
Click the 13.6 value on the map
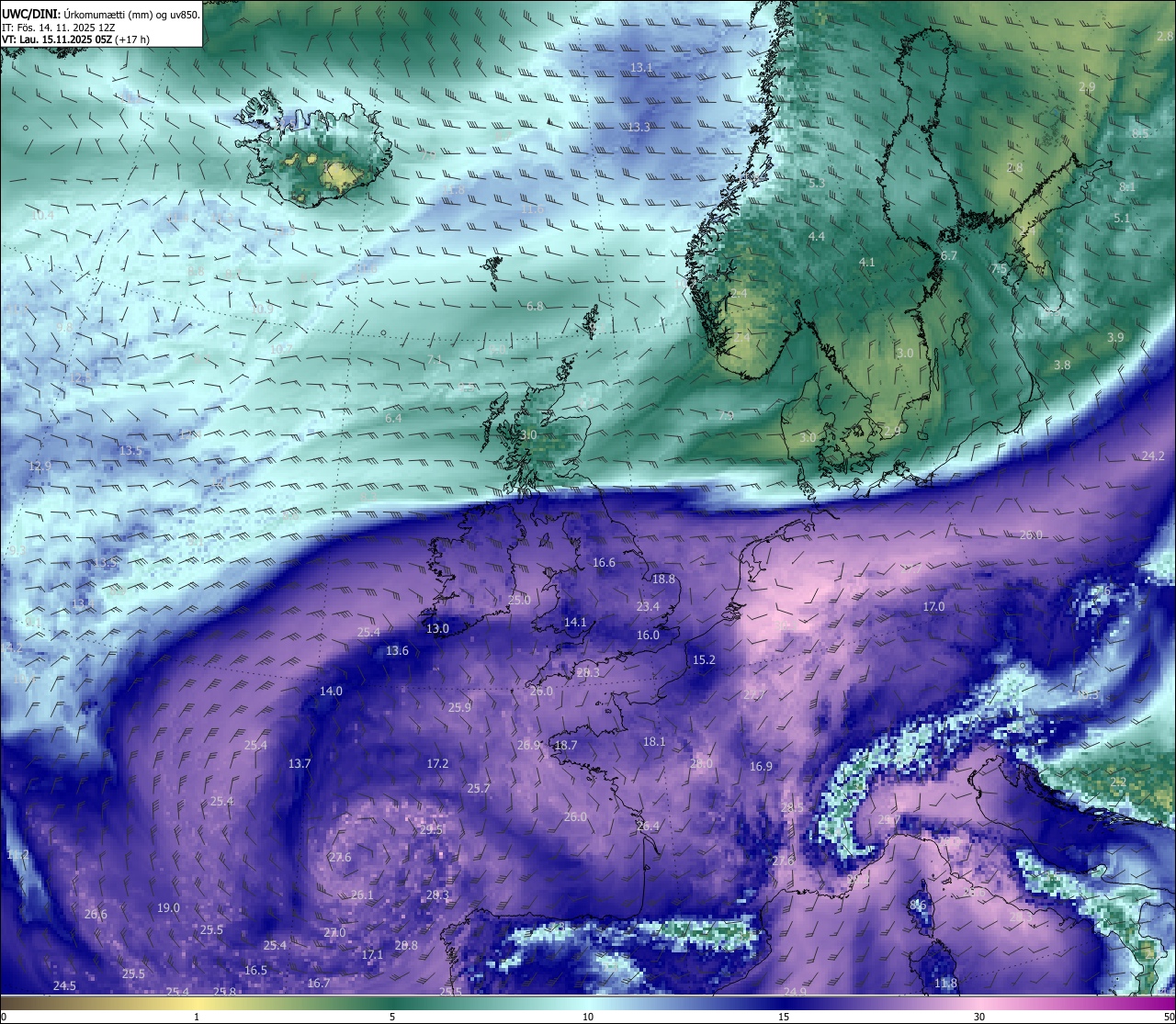(397, 651)
